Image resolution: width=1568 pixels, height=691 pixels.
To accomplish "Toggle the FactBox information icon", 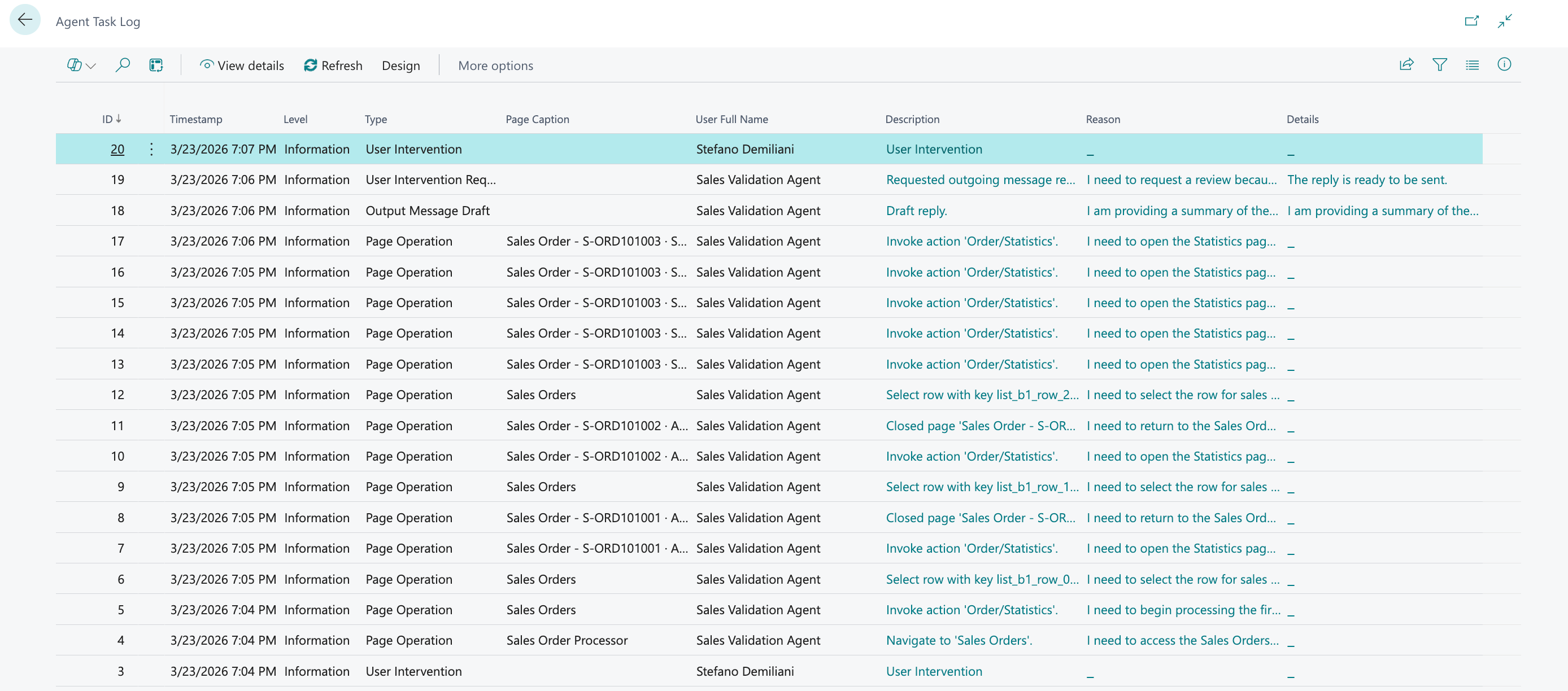I will (1504, 64).
